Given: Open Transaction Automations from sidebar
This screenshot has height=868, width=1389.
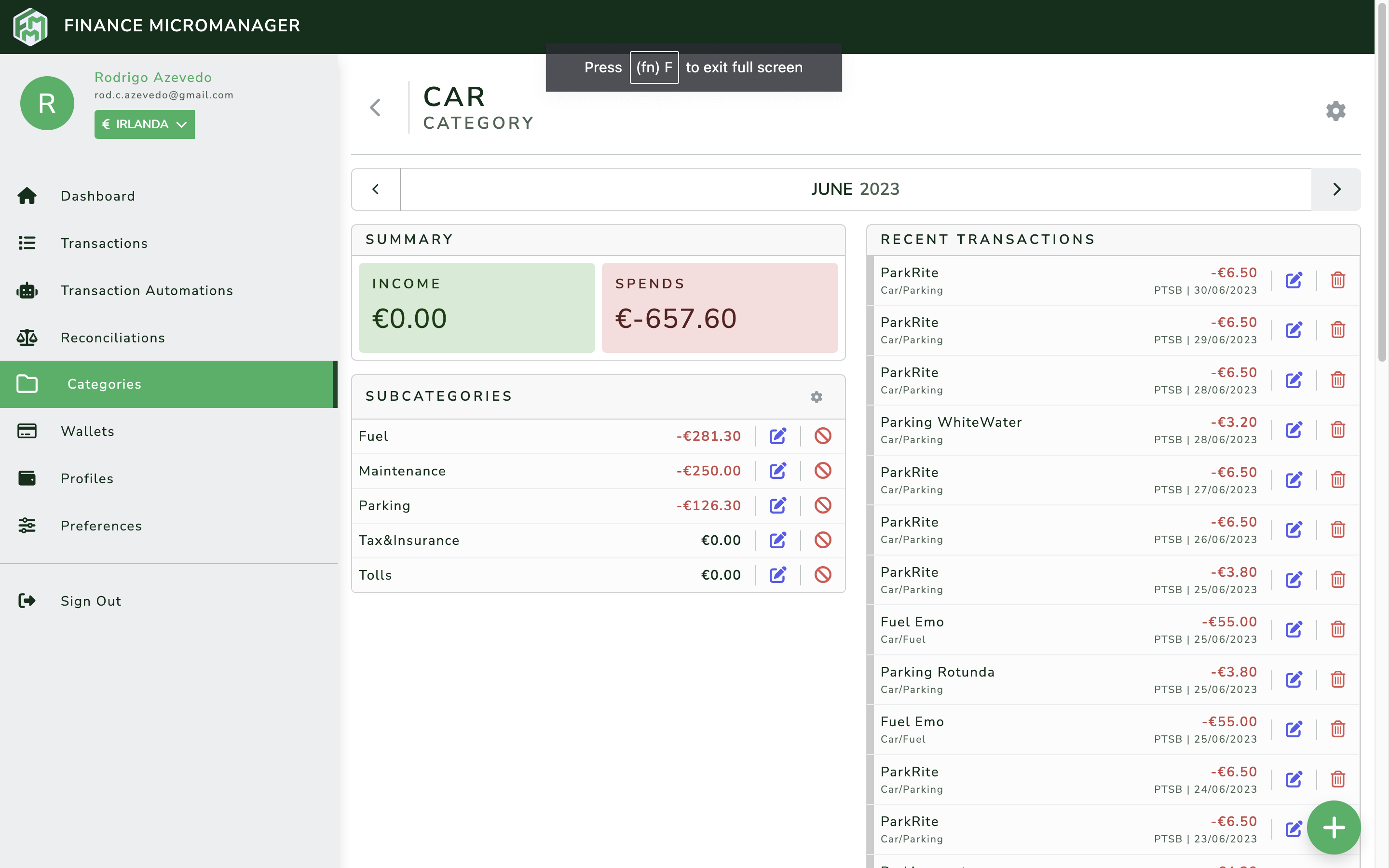Looking at the screenshot, I should [x=146, y=290].
